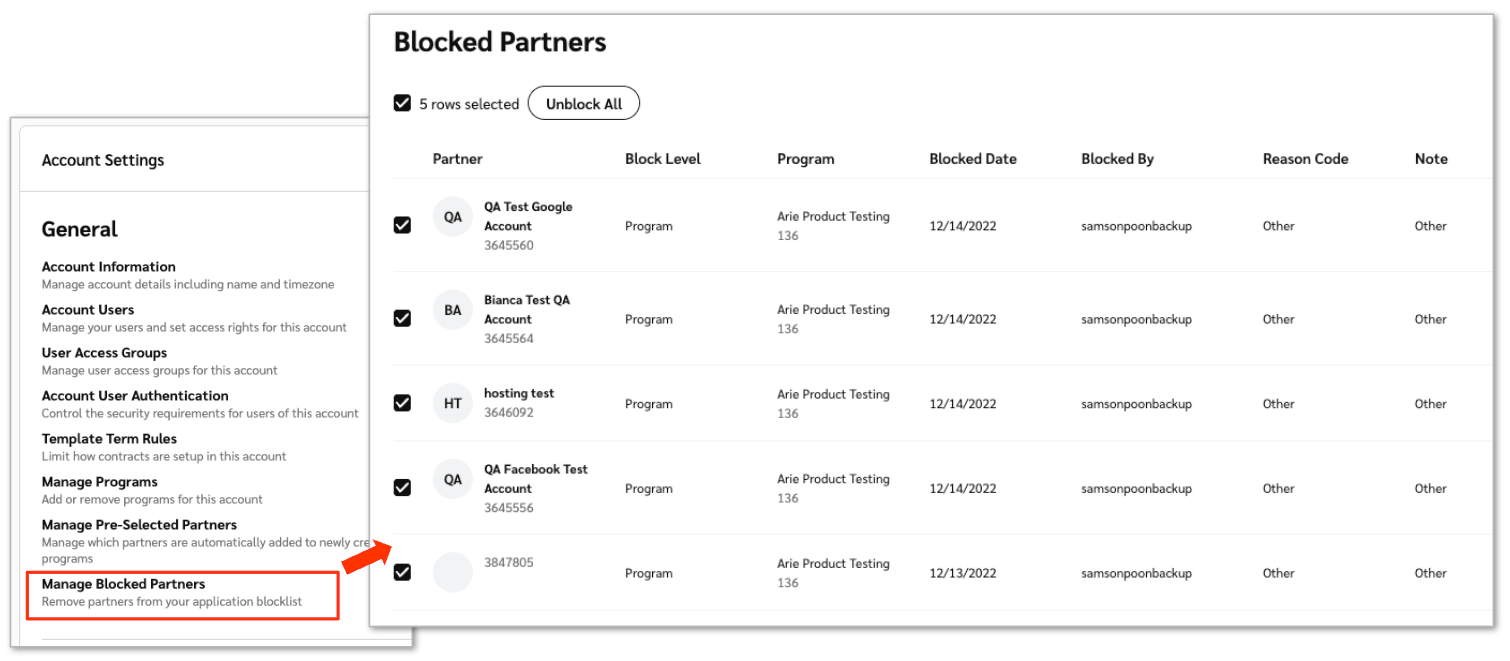Untick the hosting test row checkbox
The width and height of the screenshot is (1510, 661).
point(402,403)
